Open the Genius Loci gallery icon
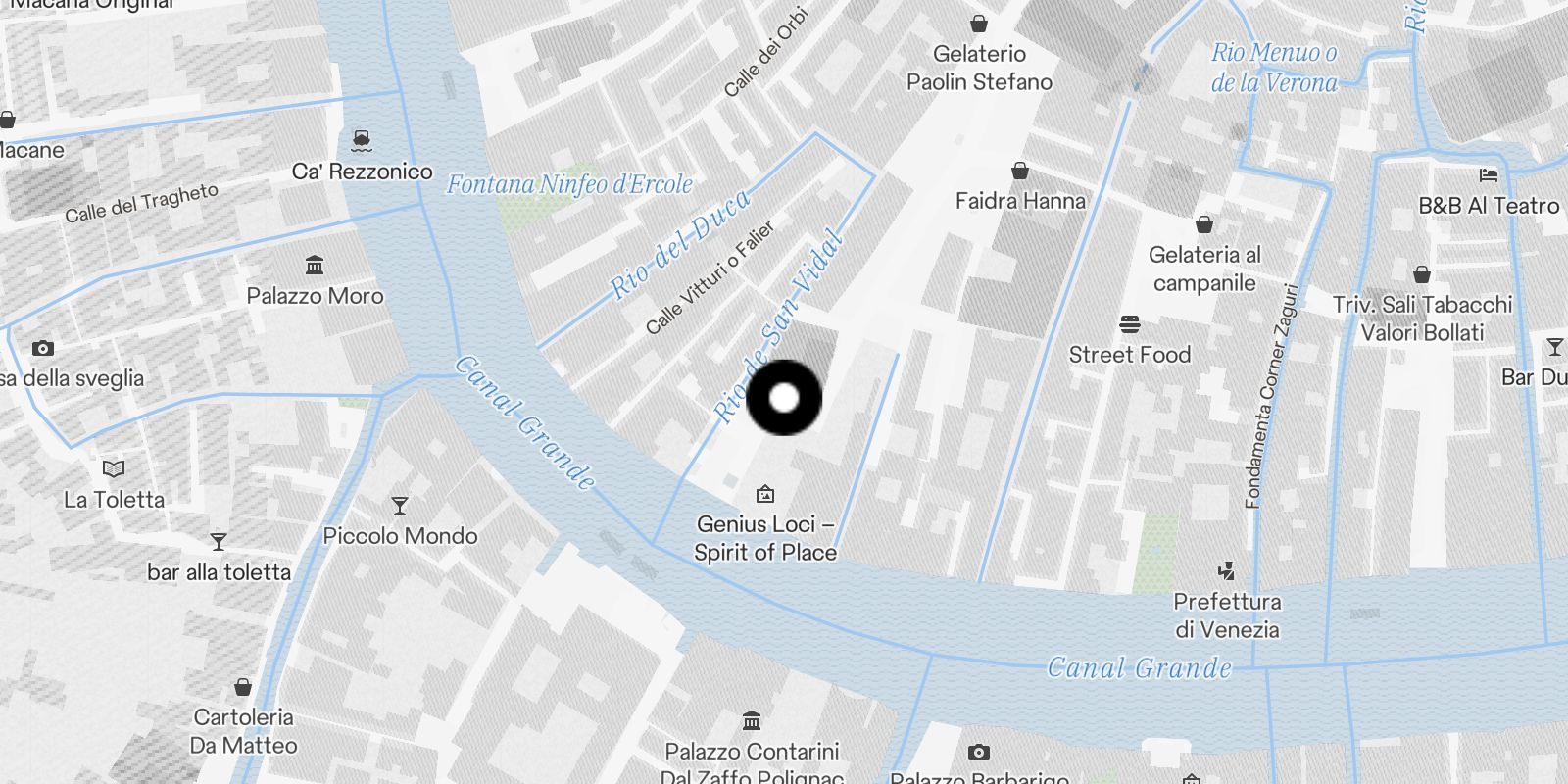This screenshot has height=784, width=1568. (765, 493)
